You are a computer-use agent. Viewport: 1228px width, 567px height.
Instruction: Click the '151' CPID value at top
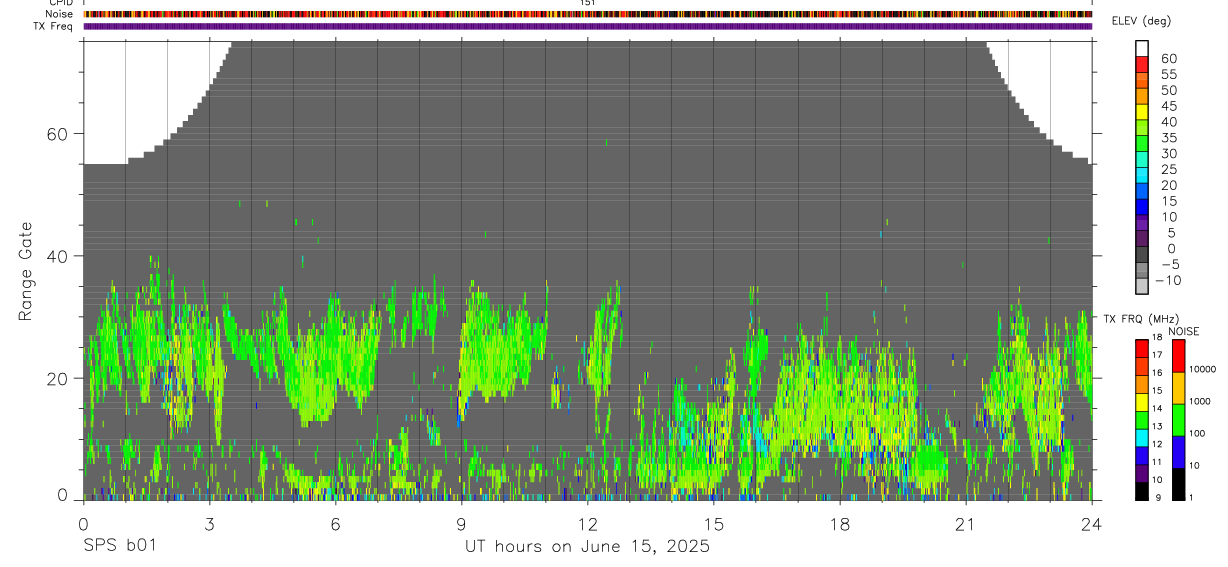588,3
